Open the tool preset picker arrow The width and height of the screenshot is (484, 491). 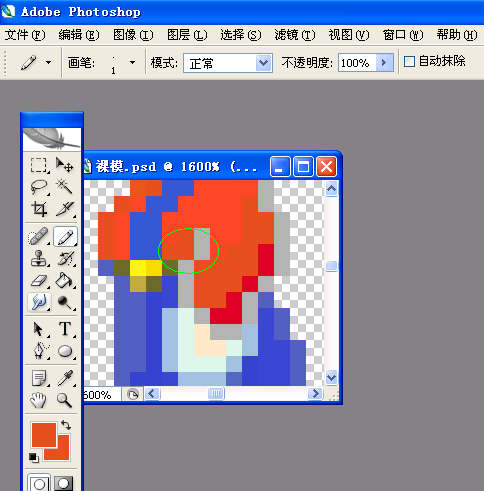49,62
